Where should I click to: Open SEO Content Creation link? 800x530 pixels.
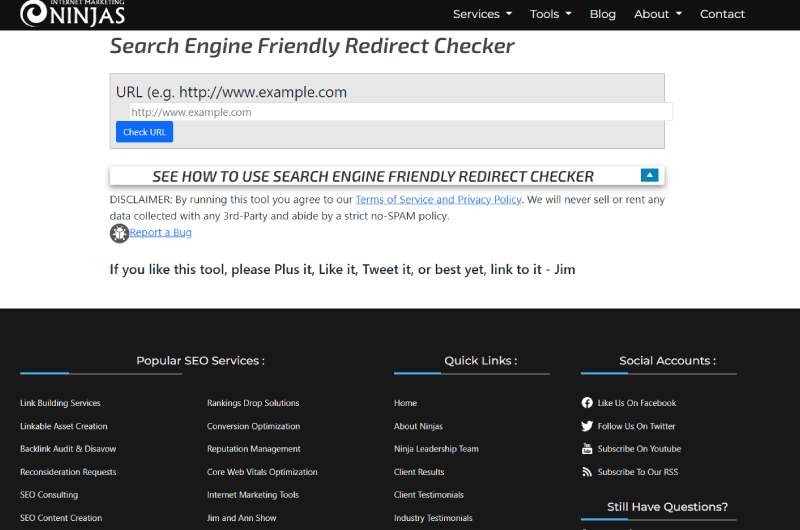click(x=61, y=518)
